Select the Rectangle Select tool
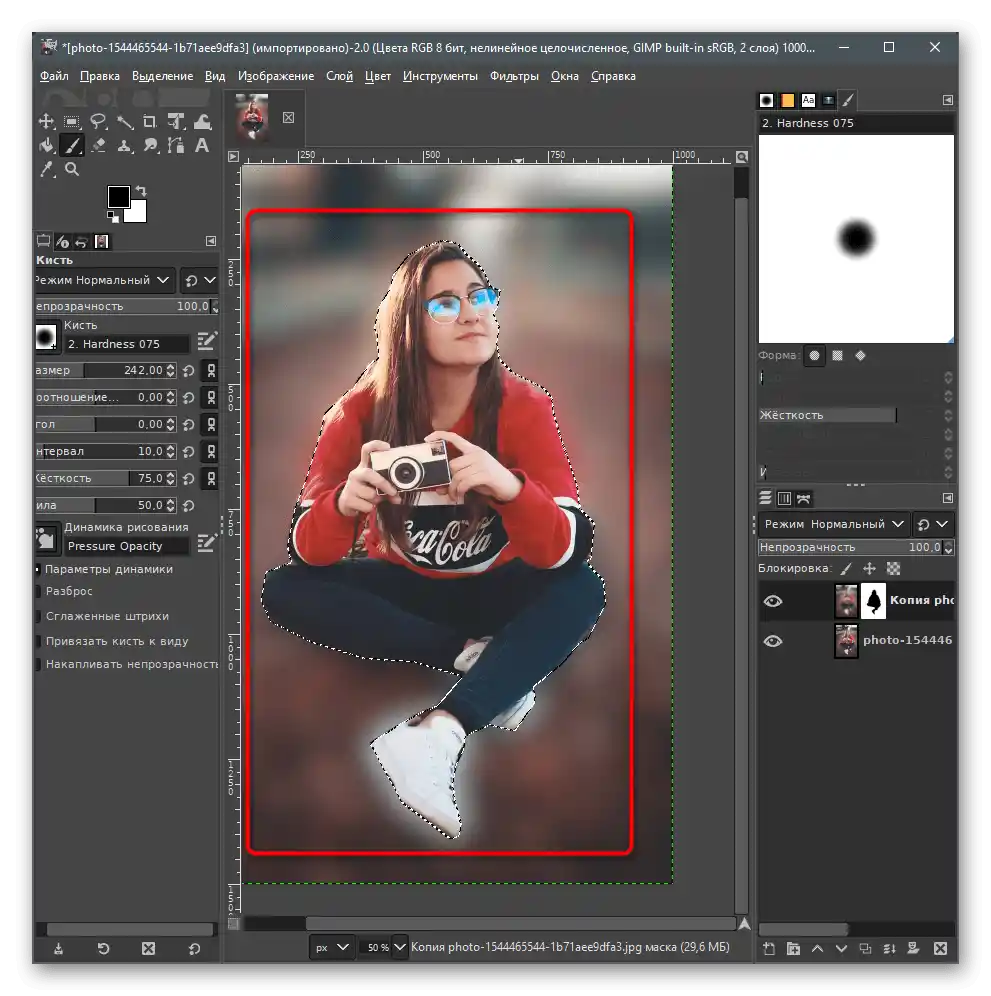 [x=72, y=121]
